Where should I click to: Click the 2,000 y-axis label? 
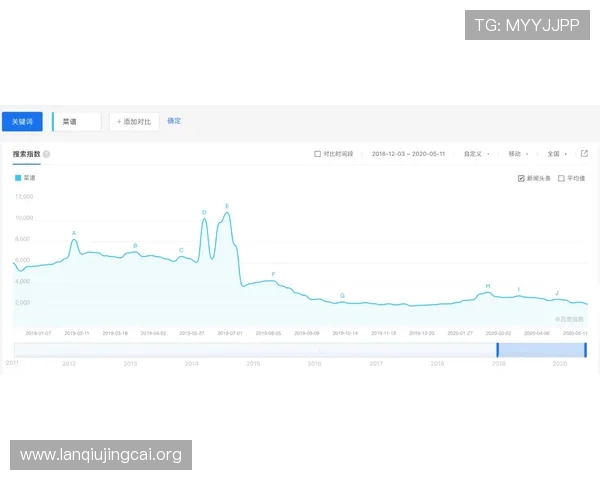coord(23,302)
